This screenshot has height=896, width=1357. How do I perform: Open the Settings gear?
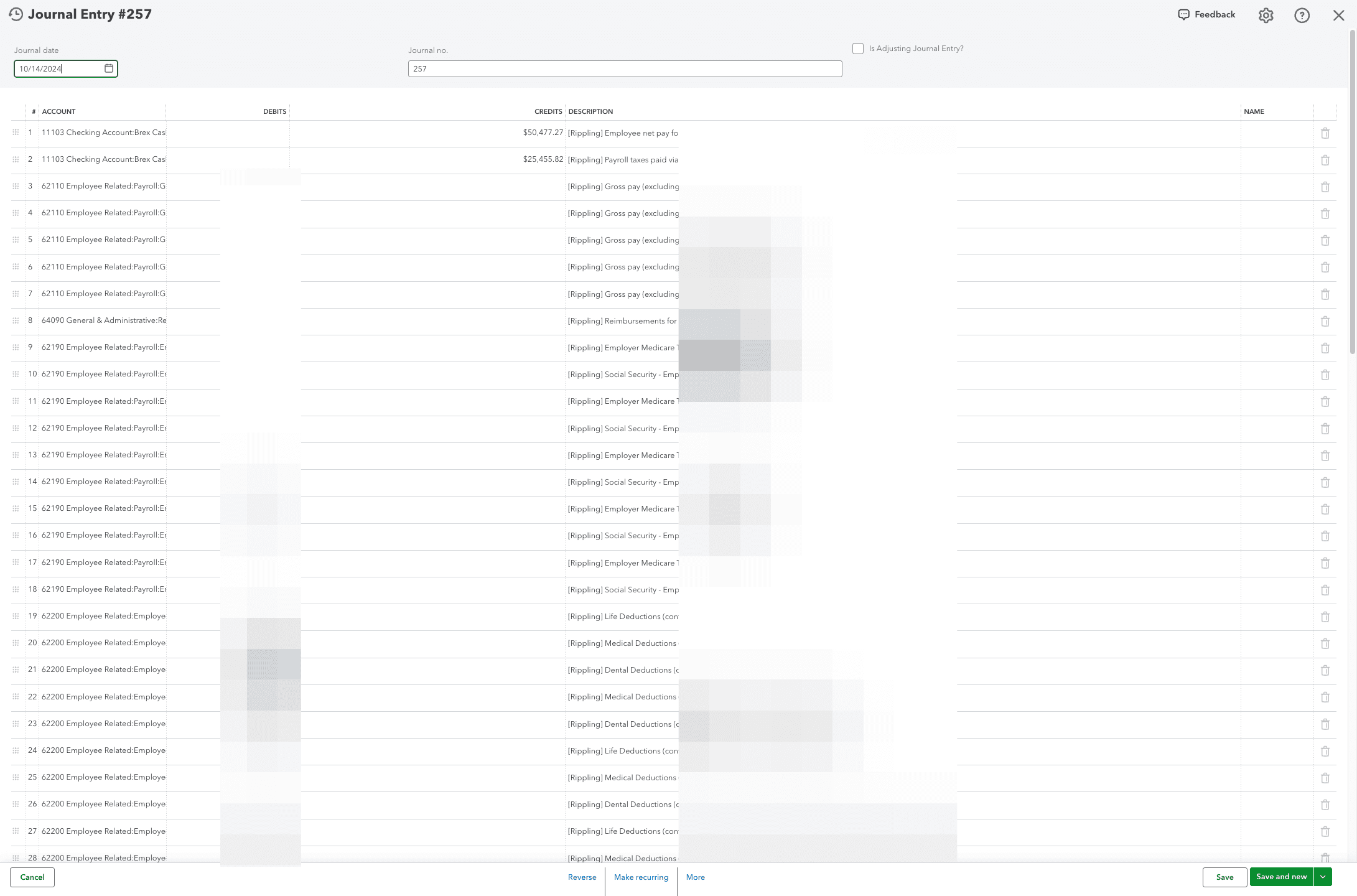pyautogui.click(x=1266, y=14)
